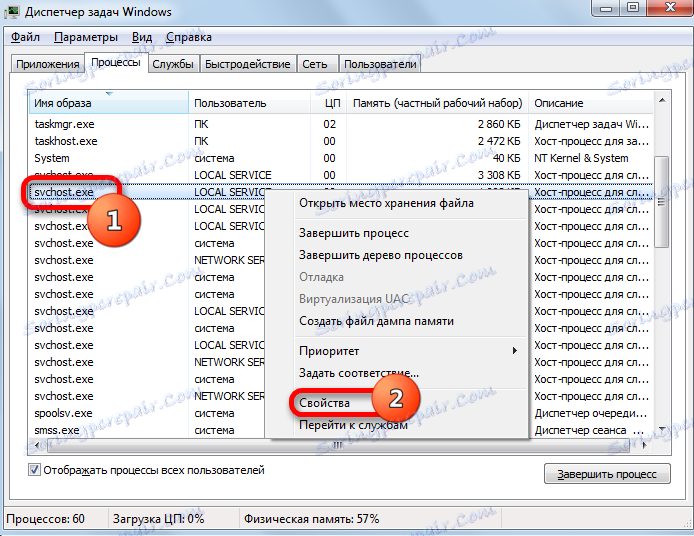This screenshot has width=694, height=536.
Task: Sort by Описание column header
Action: click(x=590, y=103)
